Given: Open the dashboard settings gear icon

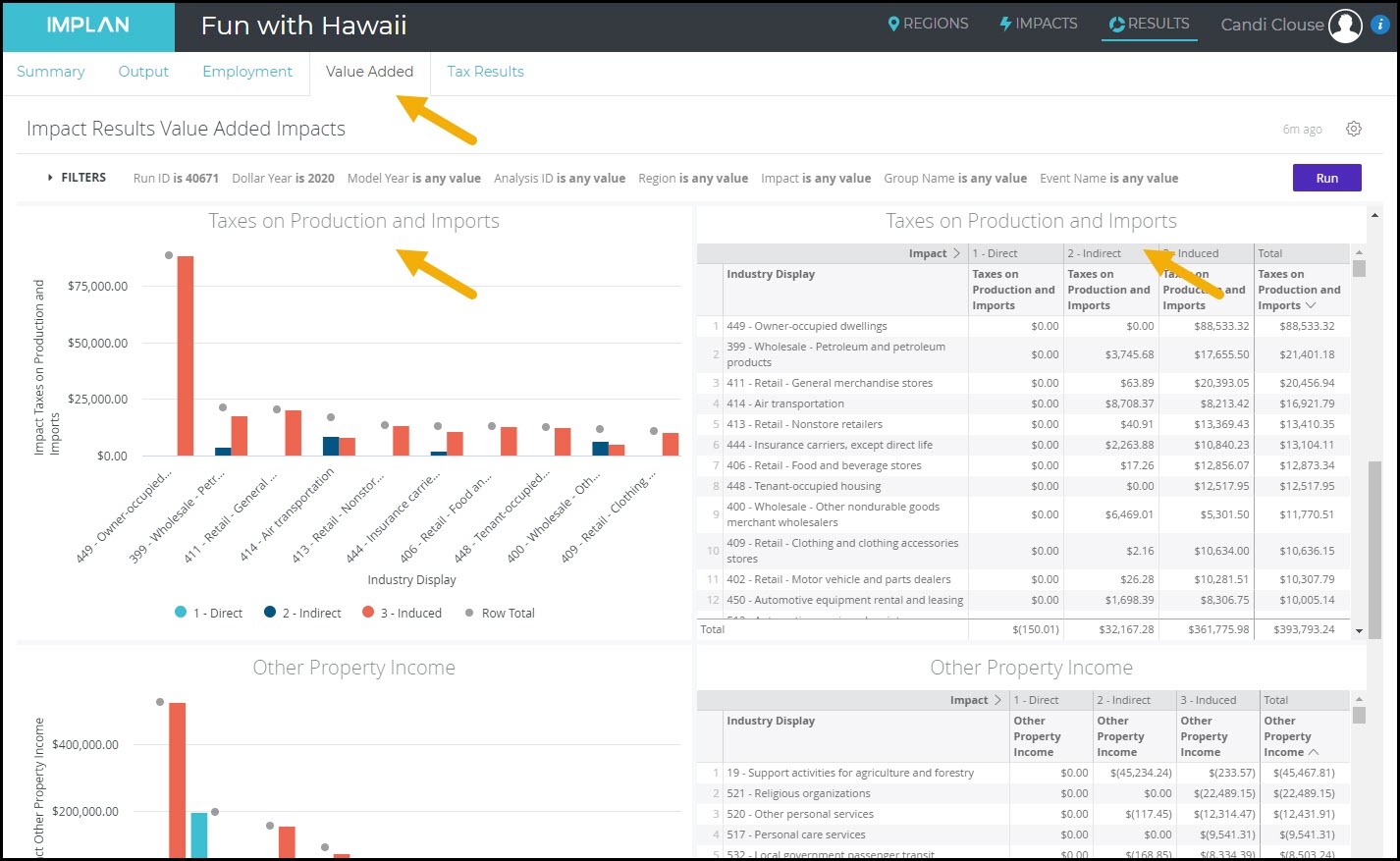Looking at the screenshot, I should click(1354, 129).
